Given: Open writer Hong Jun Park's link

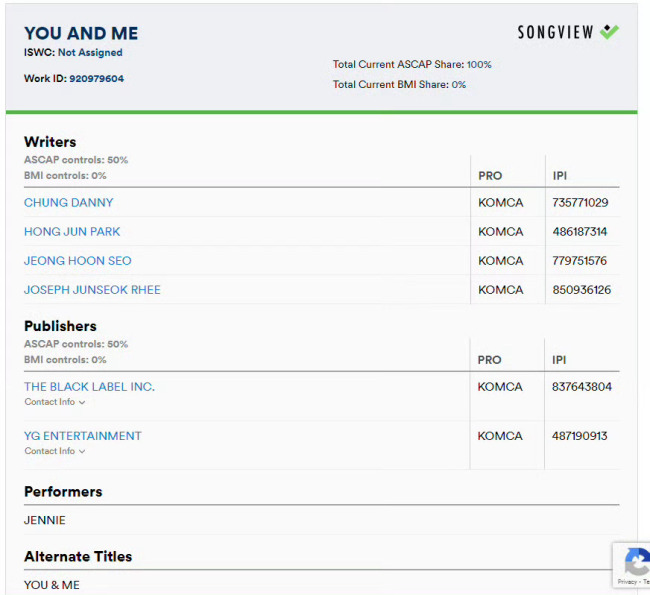Looking at the screenshot, I should [72, 231].
